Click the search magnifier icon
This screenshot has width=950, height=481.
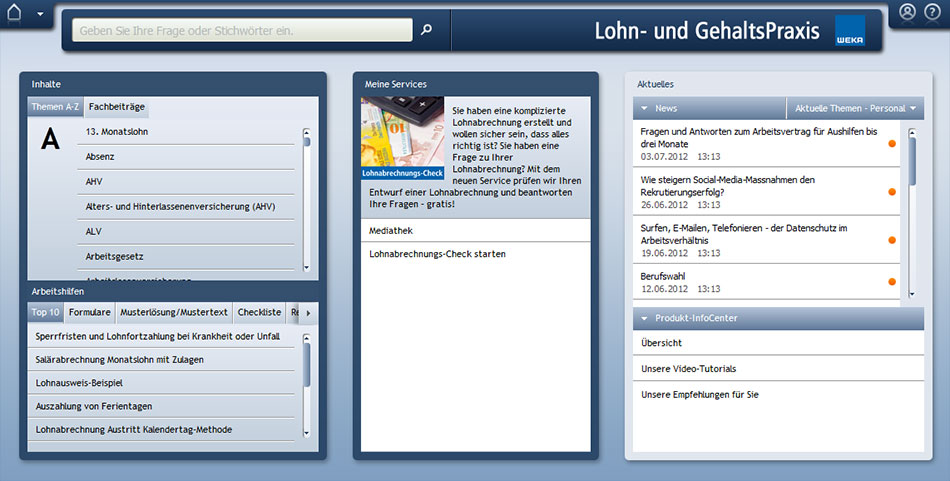click(427, 29)
